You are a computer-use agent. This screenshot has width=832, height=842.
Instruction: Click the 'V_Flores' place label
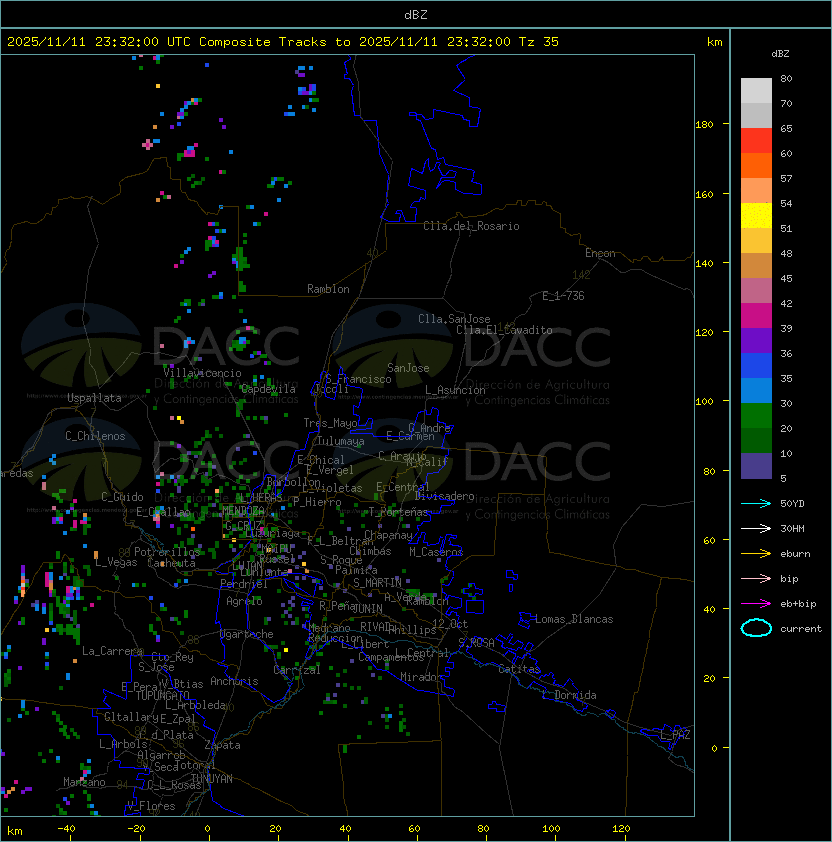tap(151, 806)
